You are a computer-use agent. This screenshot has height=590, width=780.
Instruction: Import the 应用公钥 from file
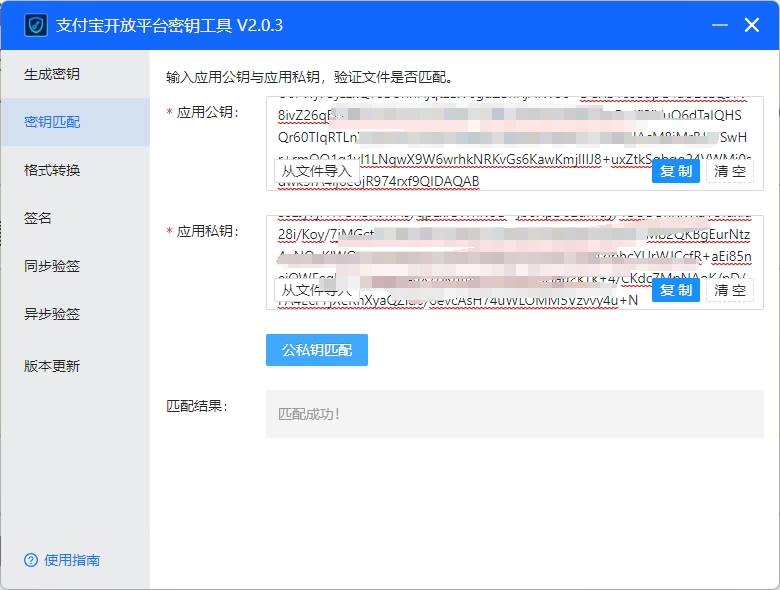316,171
